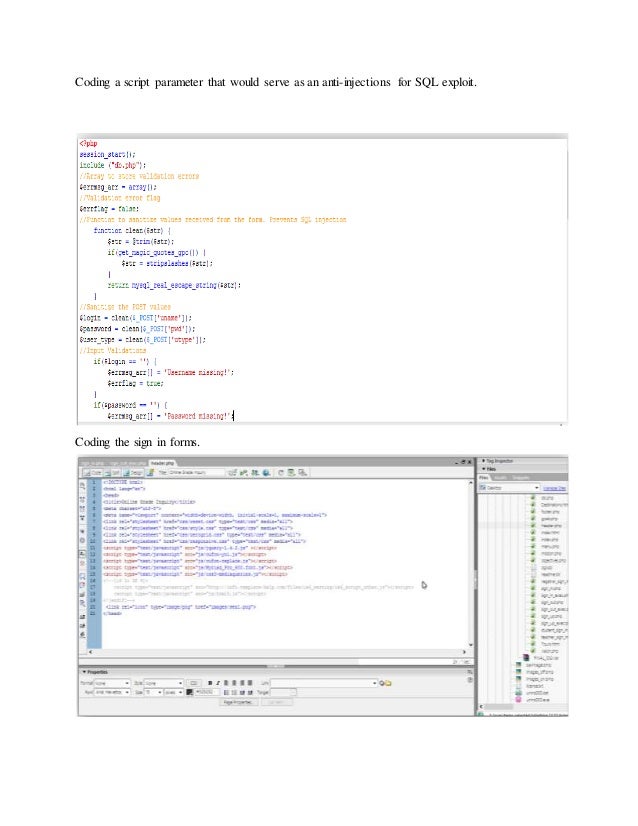Open the Target dropdown in Properties
The width and height of the screenshot is (638, 826).
coord(283,692)
